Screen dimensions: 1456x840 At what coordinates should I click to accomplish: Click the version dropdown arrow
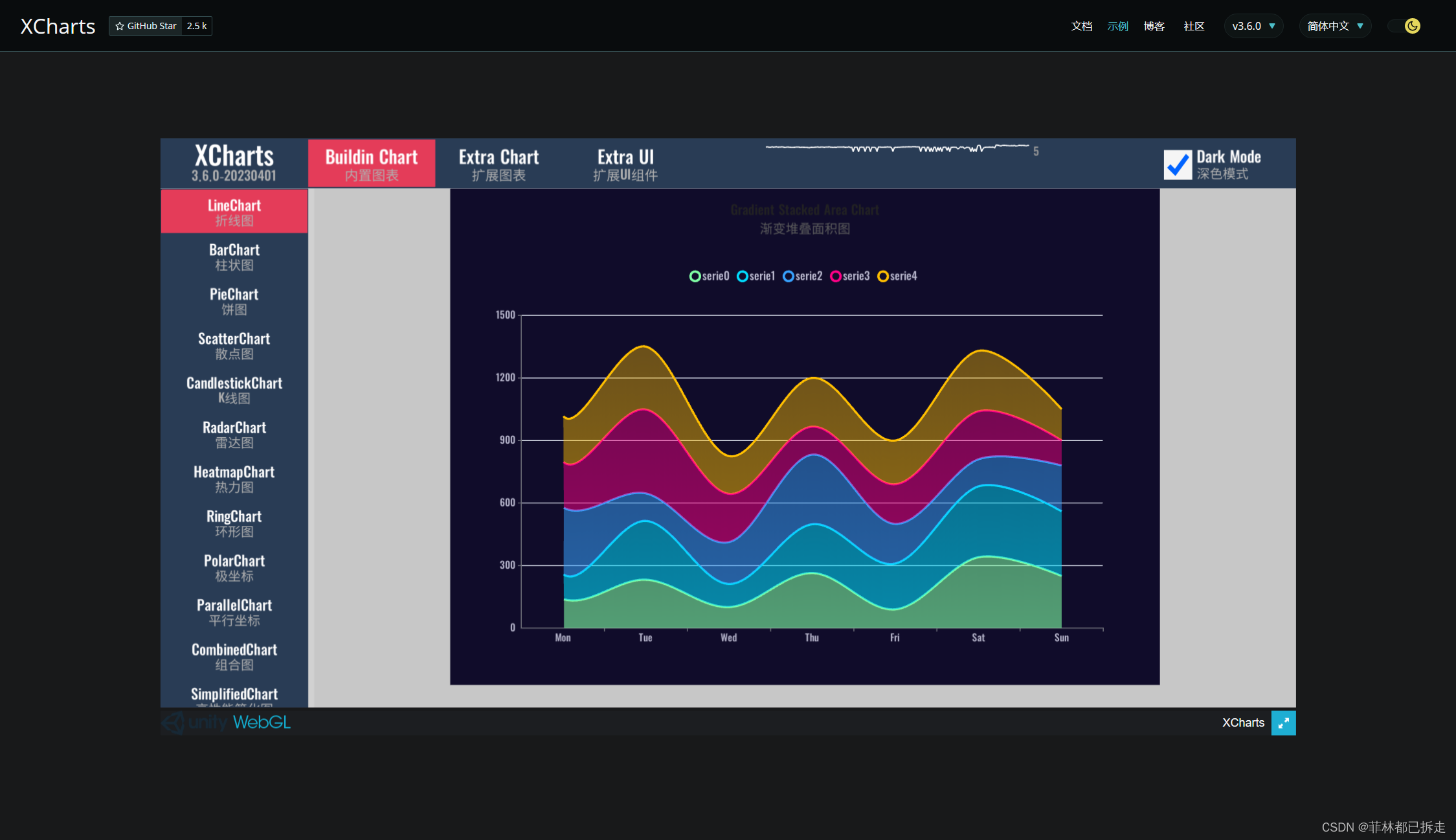point(1272,26)
